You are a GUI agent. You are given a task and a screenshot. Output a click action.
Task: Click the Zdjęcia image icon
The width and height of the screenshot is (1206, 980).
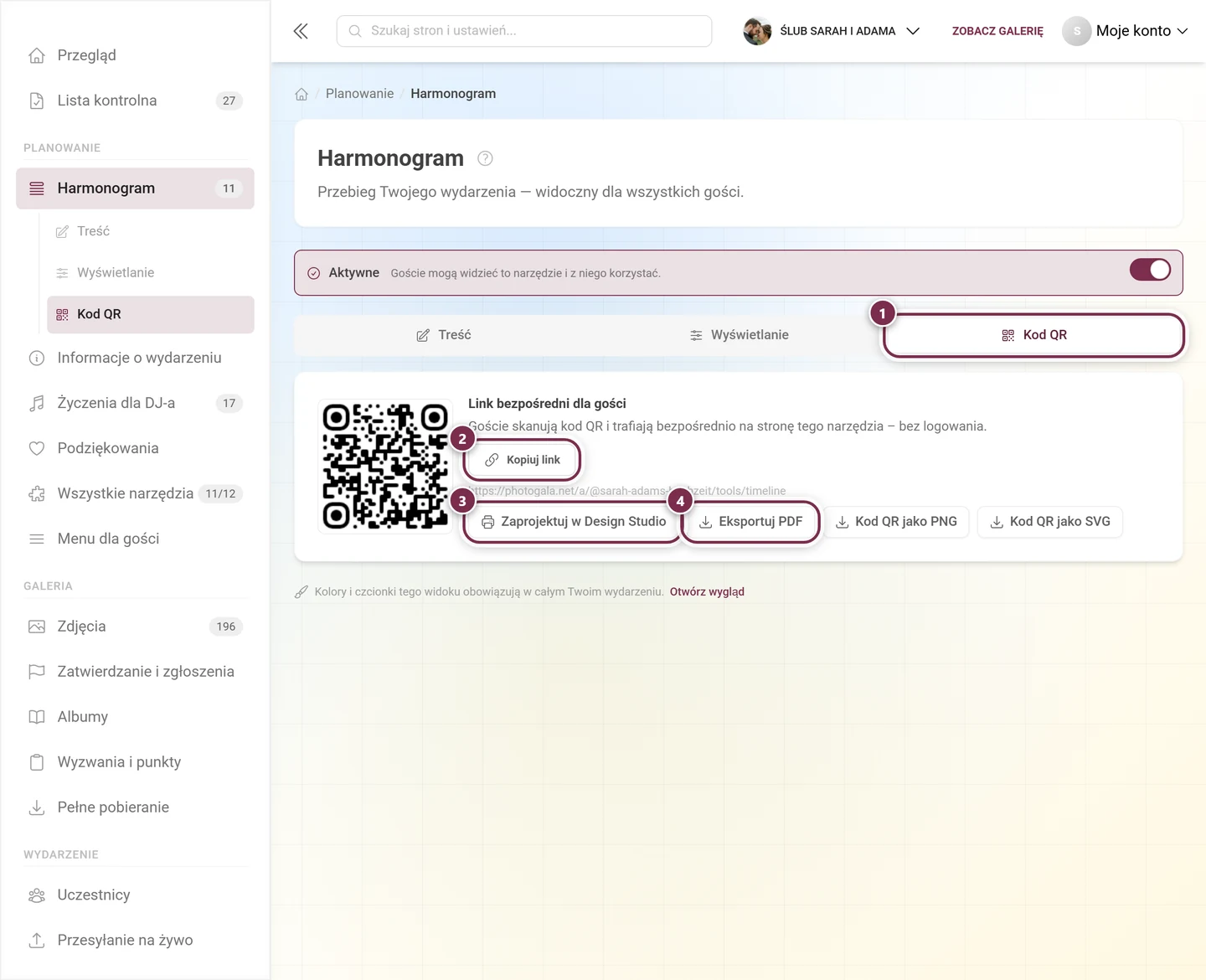pyautogui.click(x=37, y=627)
